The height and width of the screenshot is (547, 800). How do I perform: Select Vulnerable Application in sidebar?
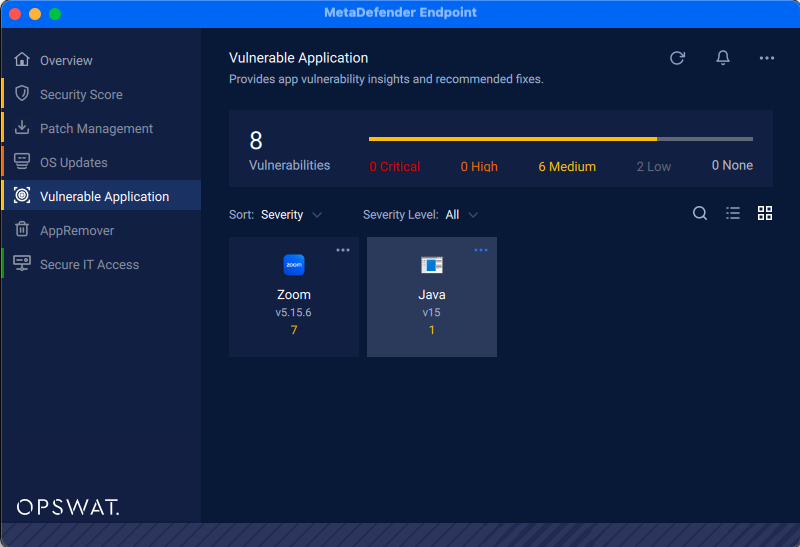pyautogui.click(x=101, y=196)
